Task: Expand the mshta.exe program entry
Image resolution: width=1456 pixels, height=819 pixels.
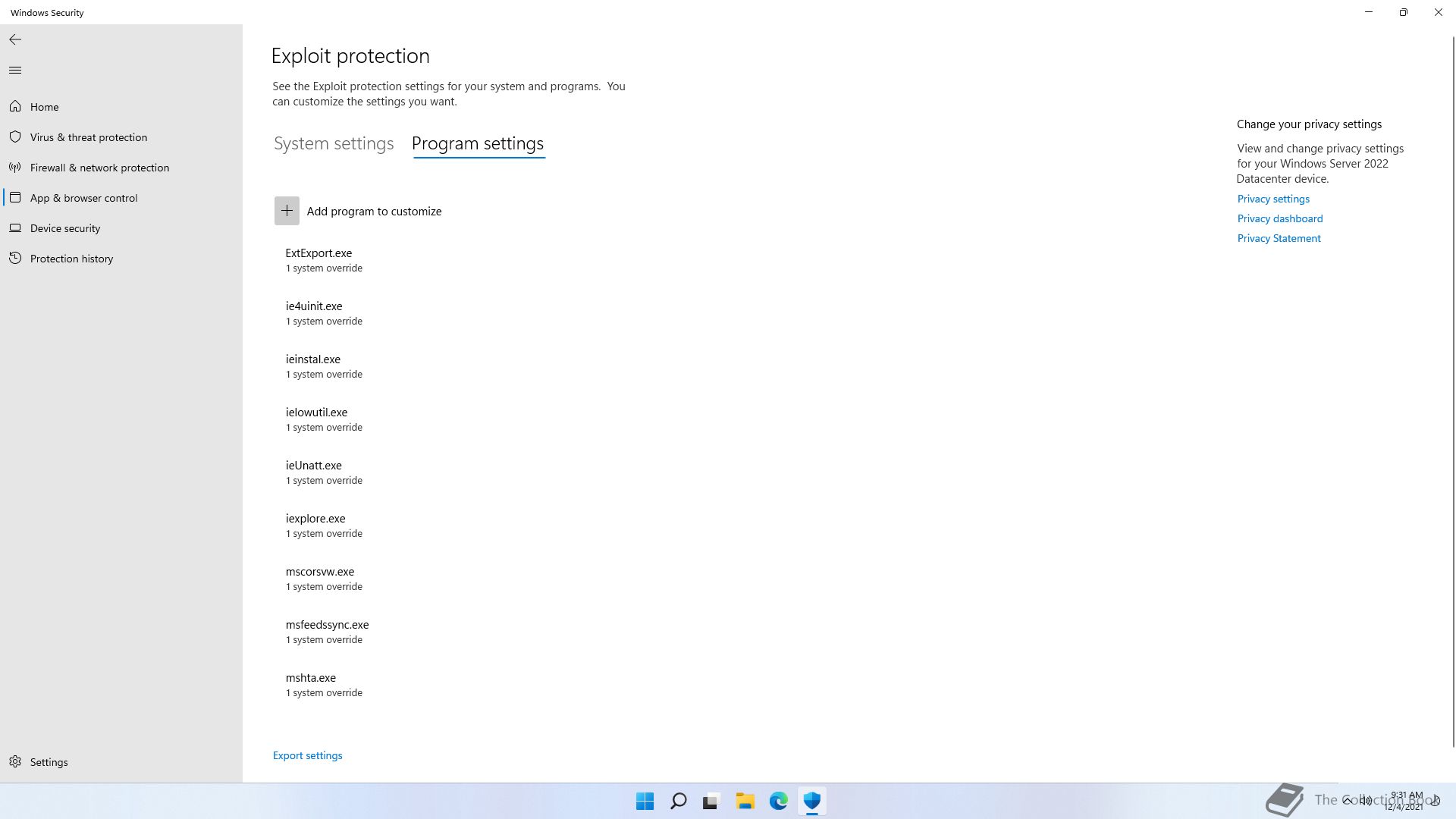Action: click(x=311, y=684)
